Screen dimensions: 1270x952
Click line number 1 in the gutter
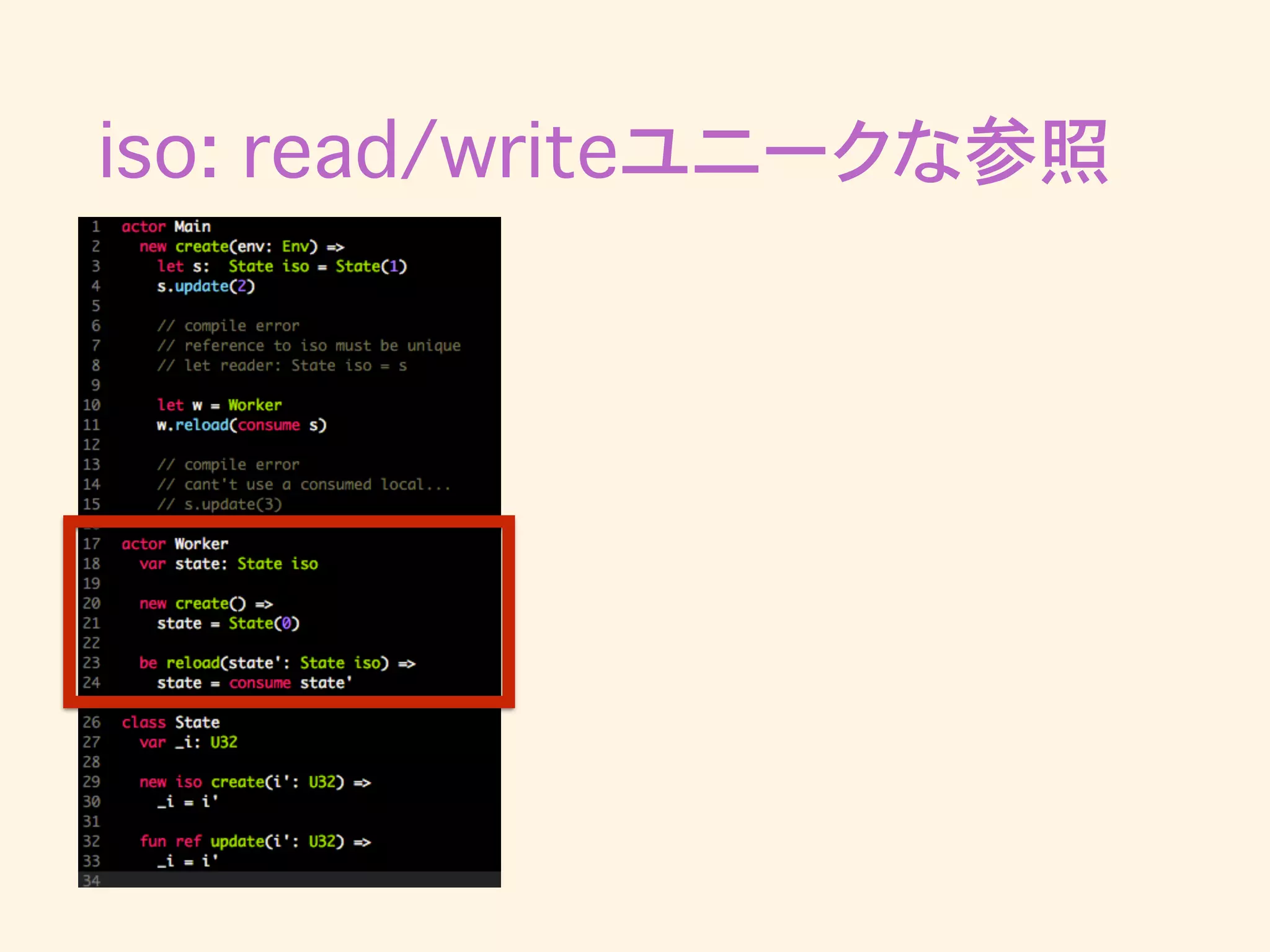click(95, 227)
